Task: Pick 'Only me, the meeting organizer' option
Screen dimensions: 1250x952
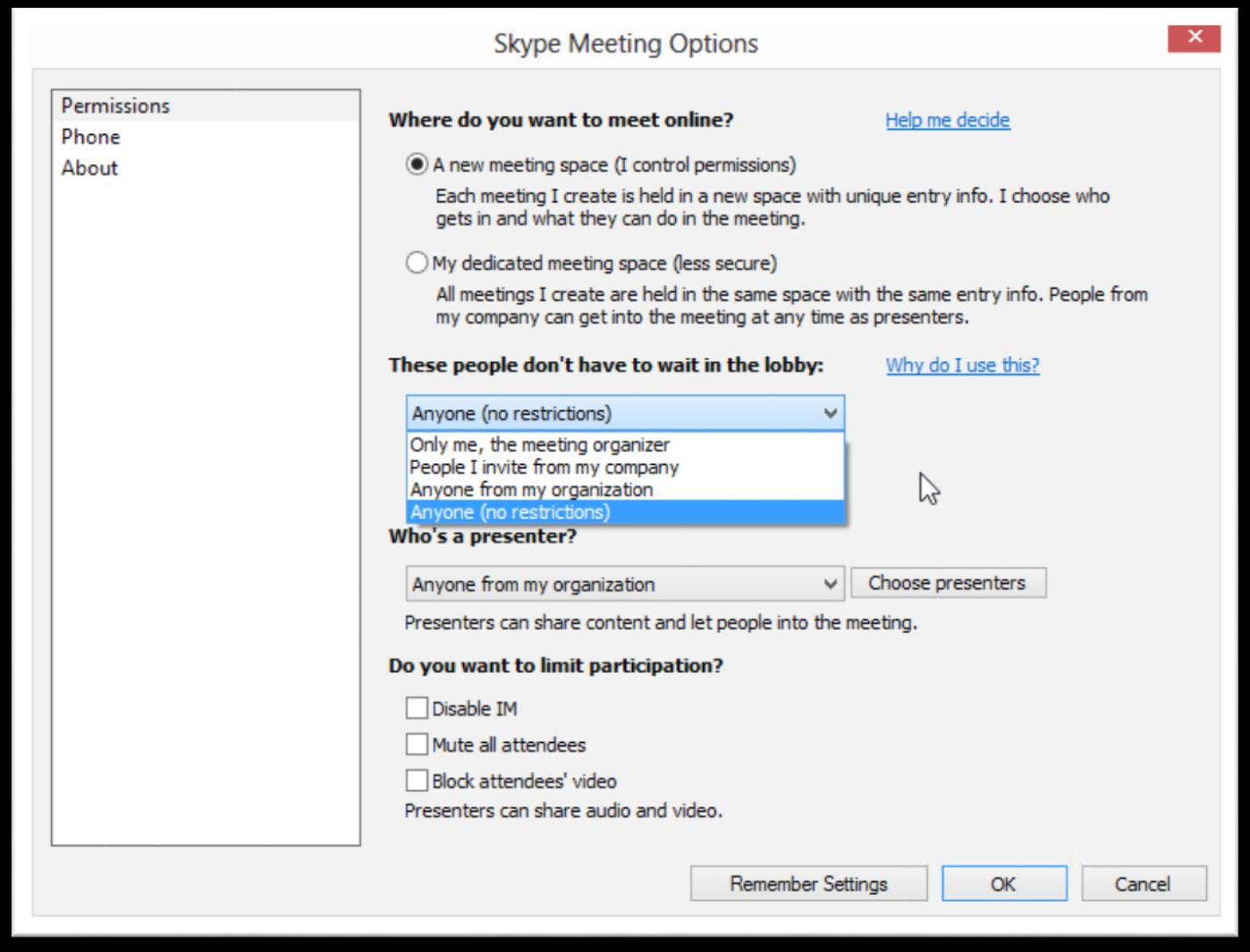Action: coord(625,444)
